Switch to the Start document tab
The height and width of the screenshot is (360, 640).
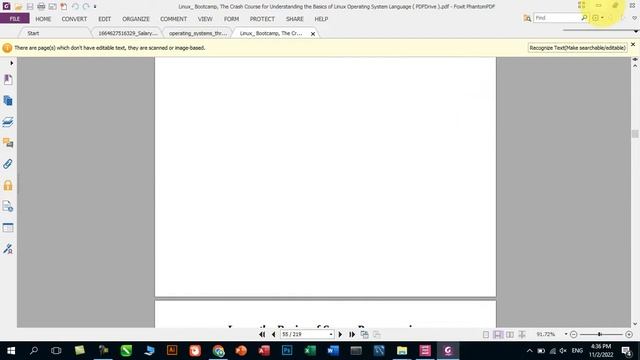33,33
